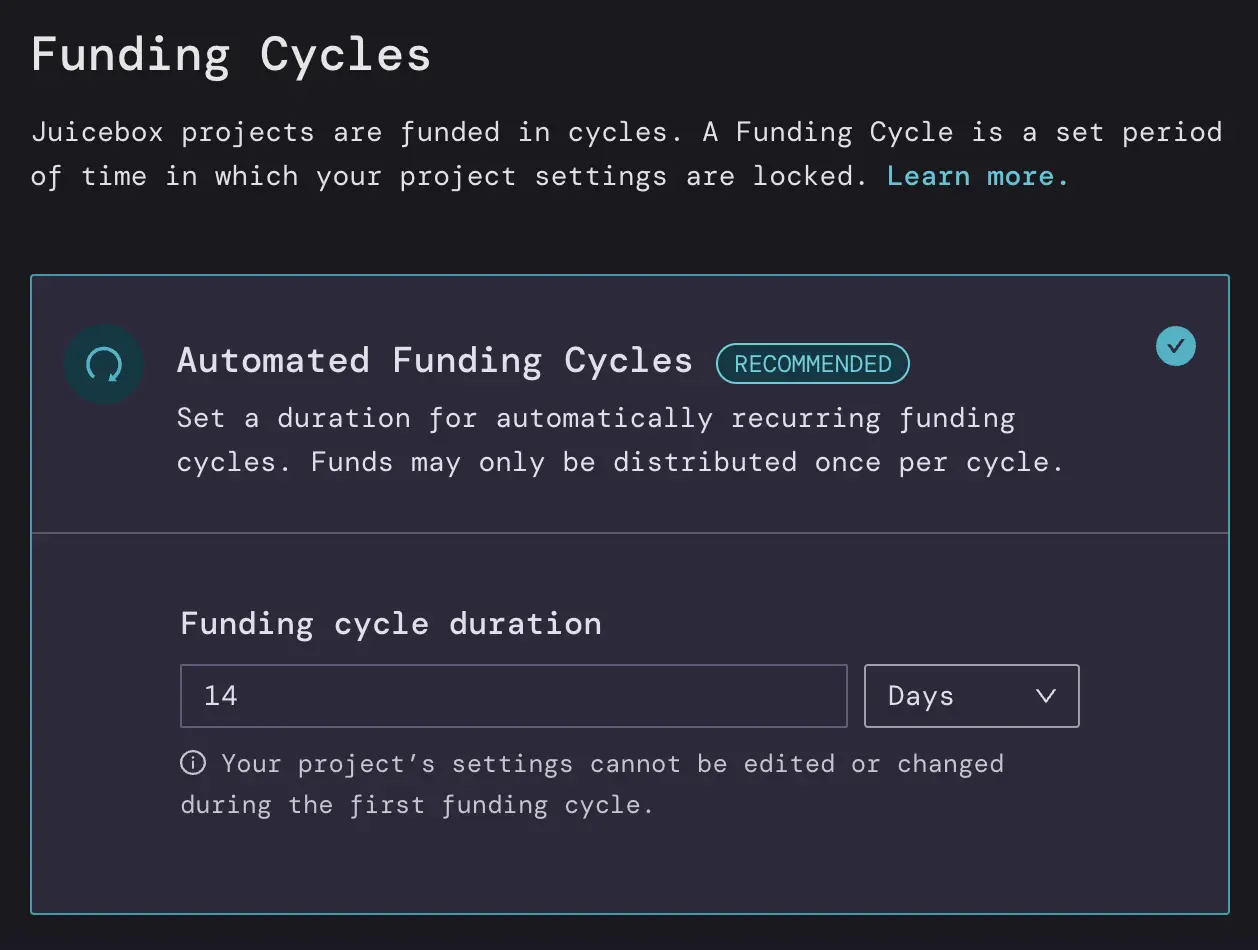The width and height of the screenshot is (1258, 950).
Task: Click the circled info symbol near the notice text
Action: pyautogui.click(x=192, y=763)
